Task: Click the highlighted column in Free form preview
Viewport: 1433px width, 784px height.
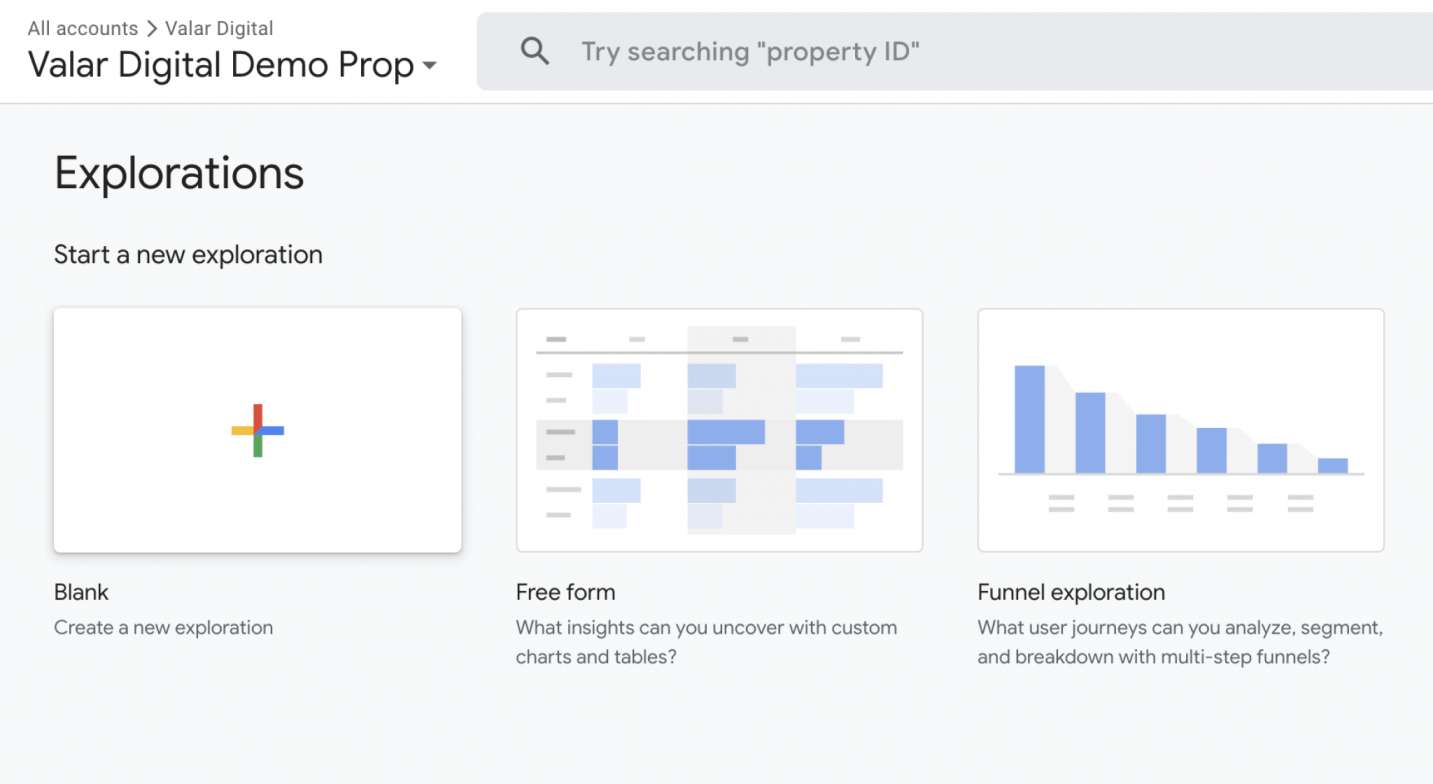Action: tap(741, 430)
